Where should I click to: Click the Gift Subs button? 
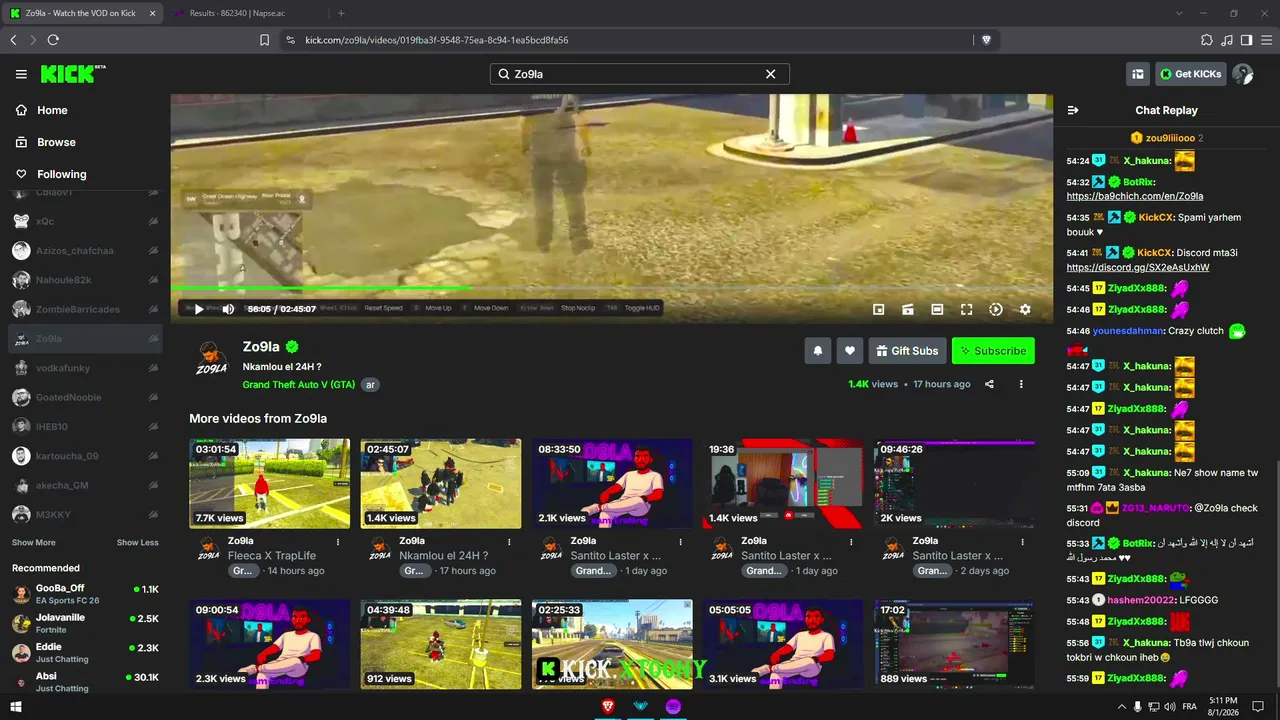point(907,351)
